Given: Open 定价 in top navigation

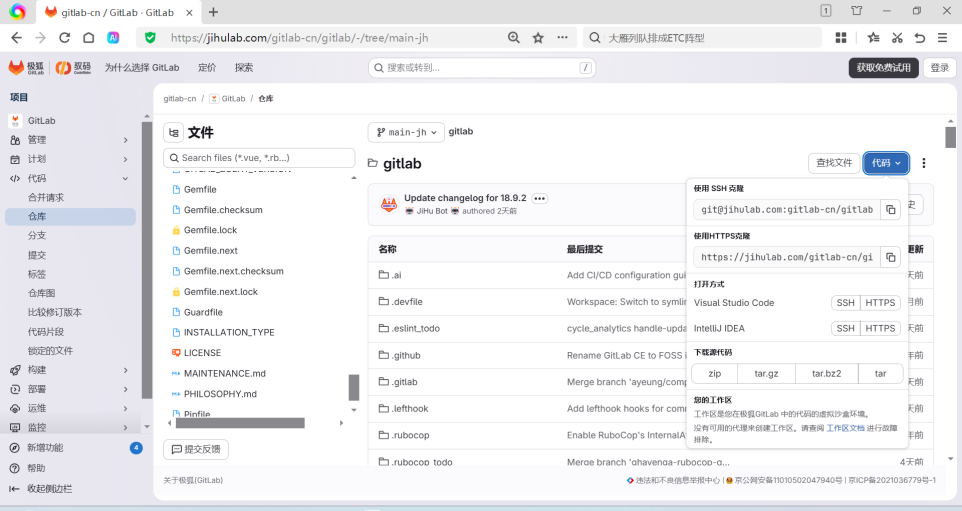Looking at the screenshot, I should 207,67.
